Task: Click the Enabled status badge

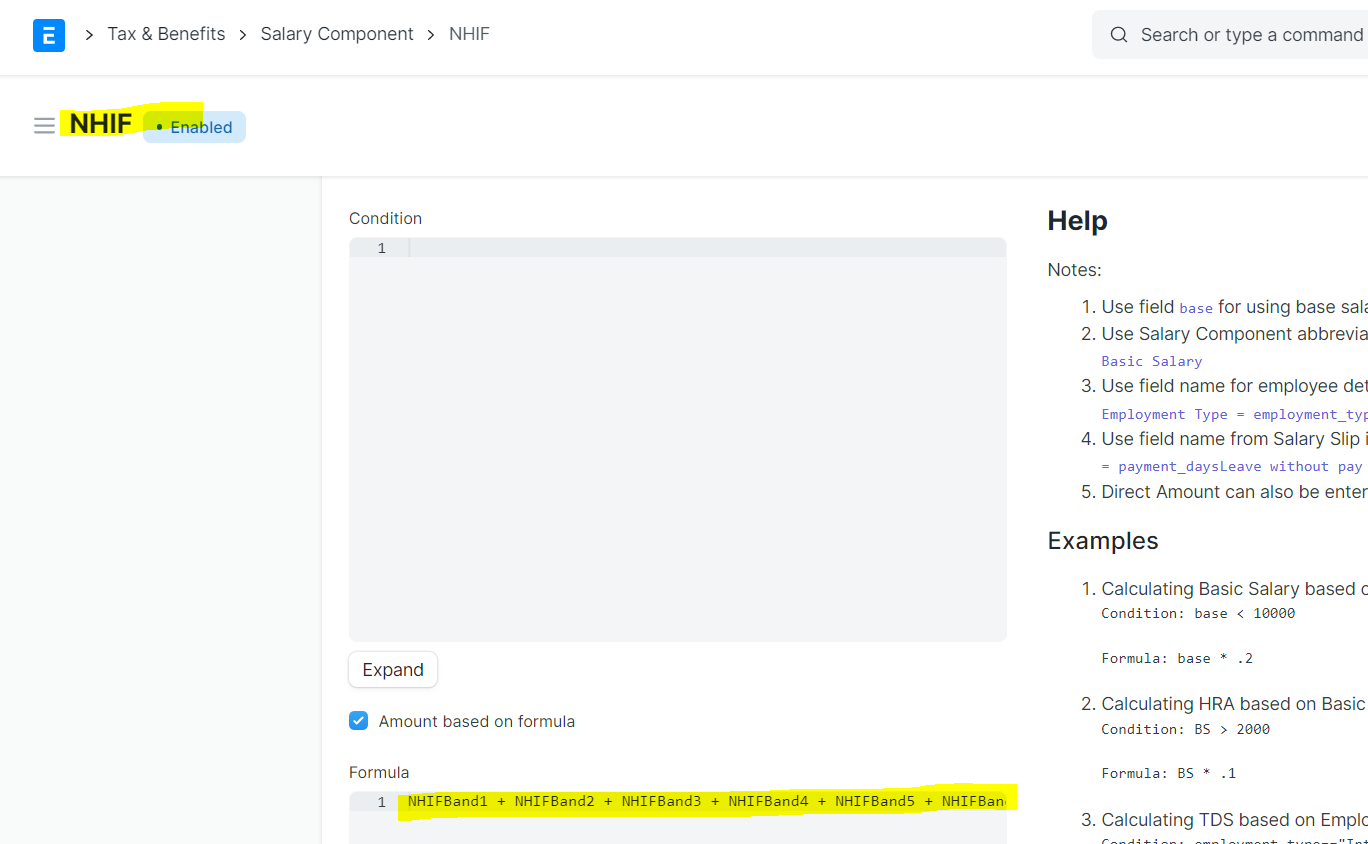Action: pyautogui.click(x=194, y=127)
